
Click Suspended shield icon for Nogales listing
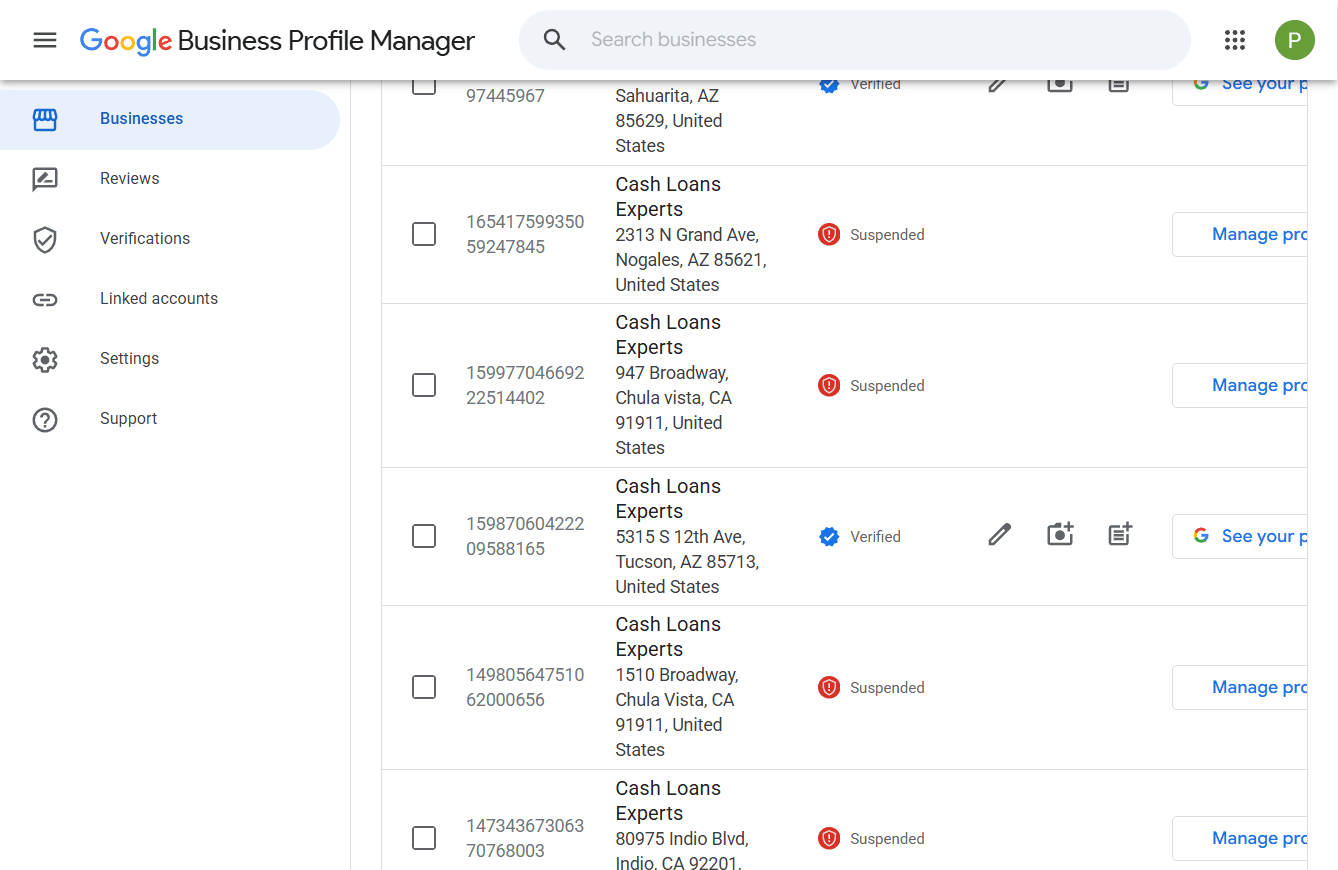pos(829,235)
